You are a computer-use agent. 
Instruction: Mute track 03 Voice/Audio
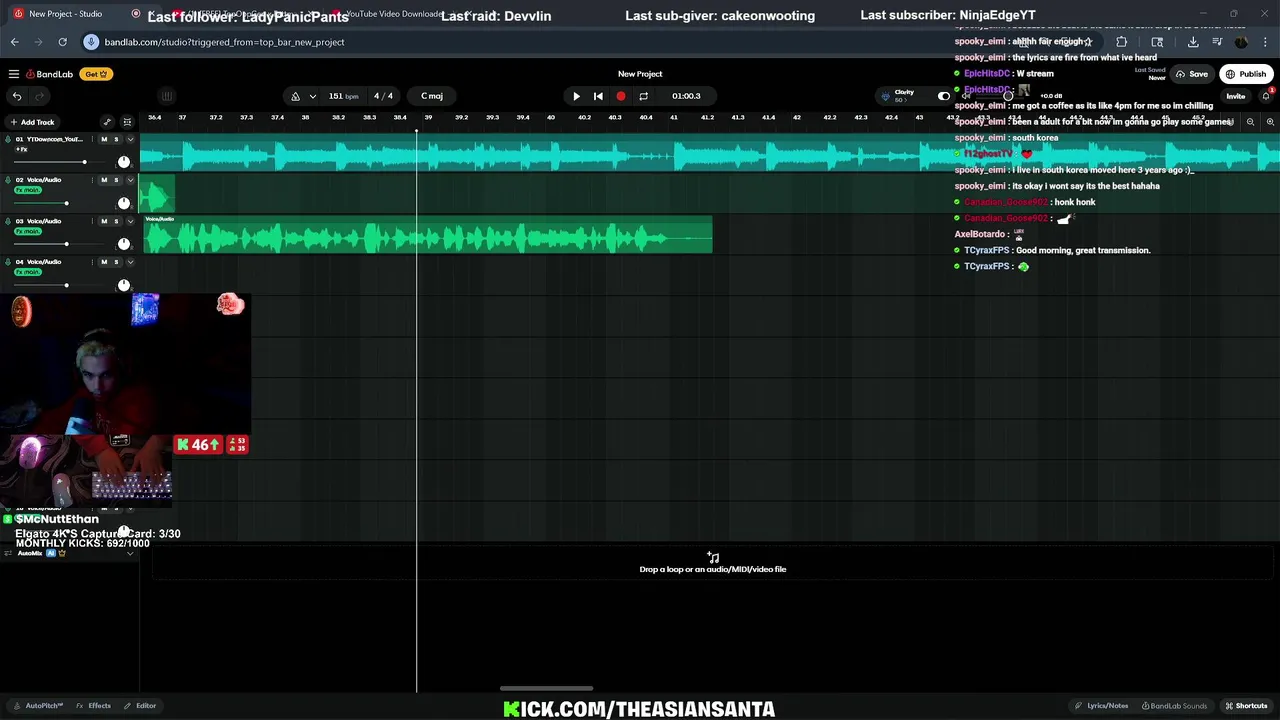click(x=104, y=221)
